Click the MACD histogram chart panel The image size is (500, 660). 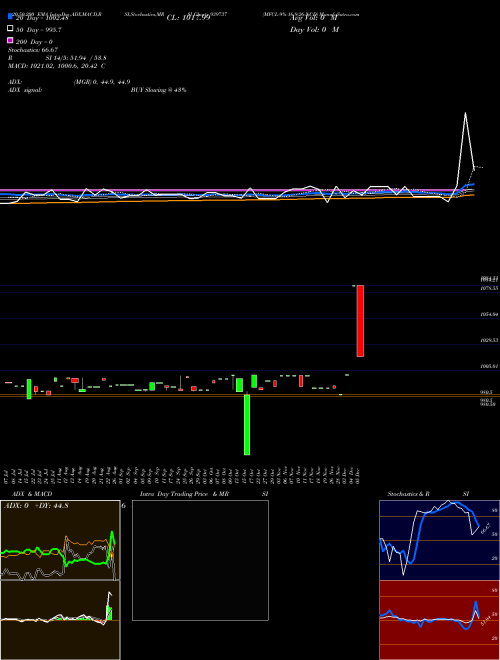tap(60, 620)
